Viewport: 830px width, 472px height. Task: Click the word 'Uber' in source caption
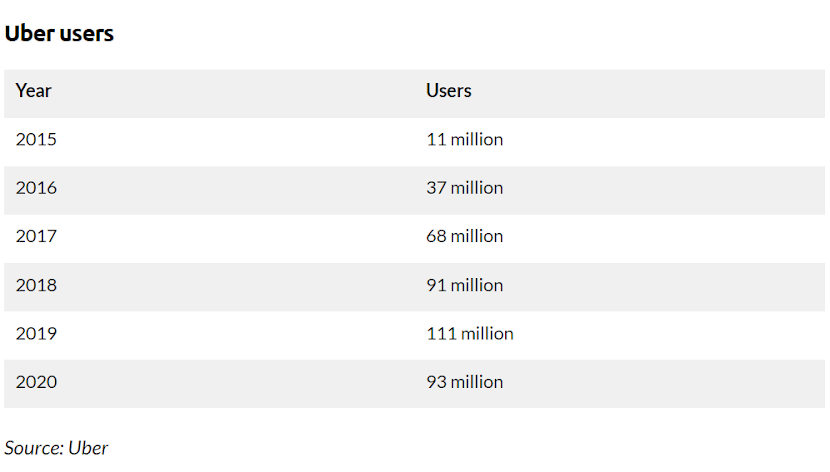pos(88,448)
